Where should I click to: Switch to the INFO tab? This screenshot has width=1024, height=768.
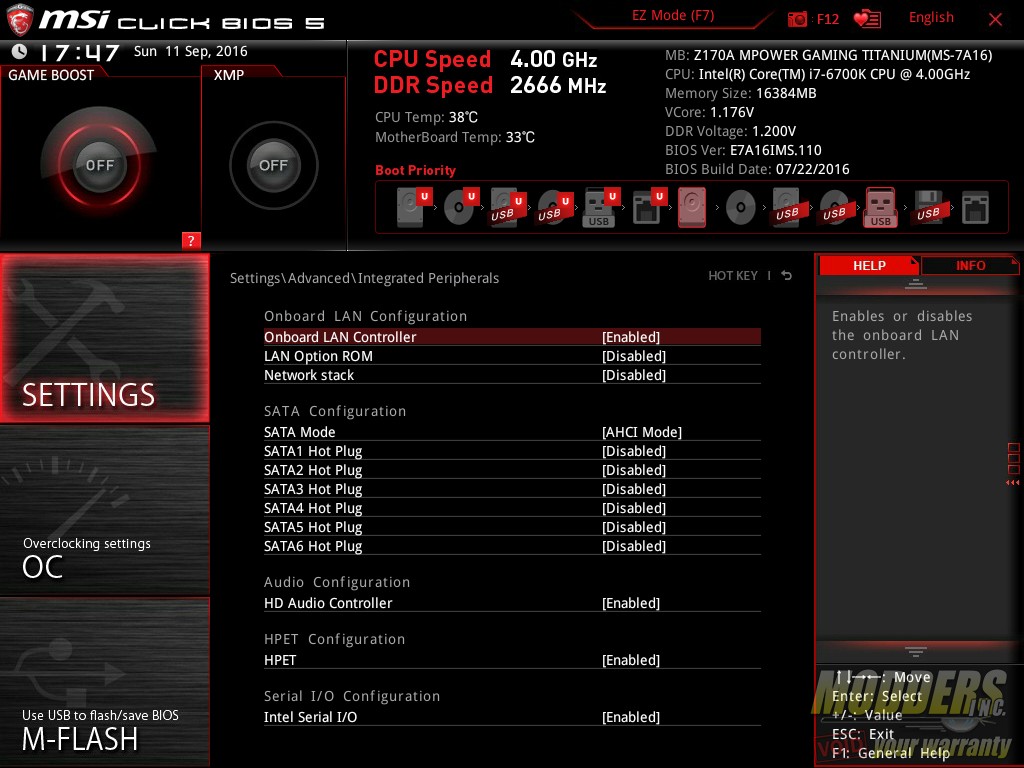point(970,265)
